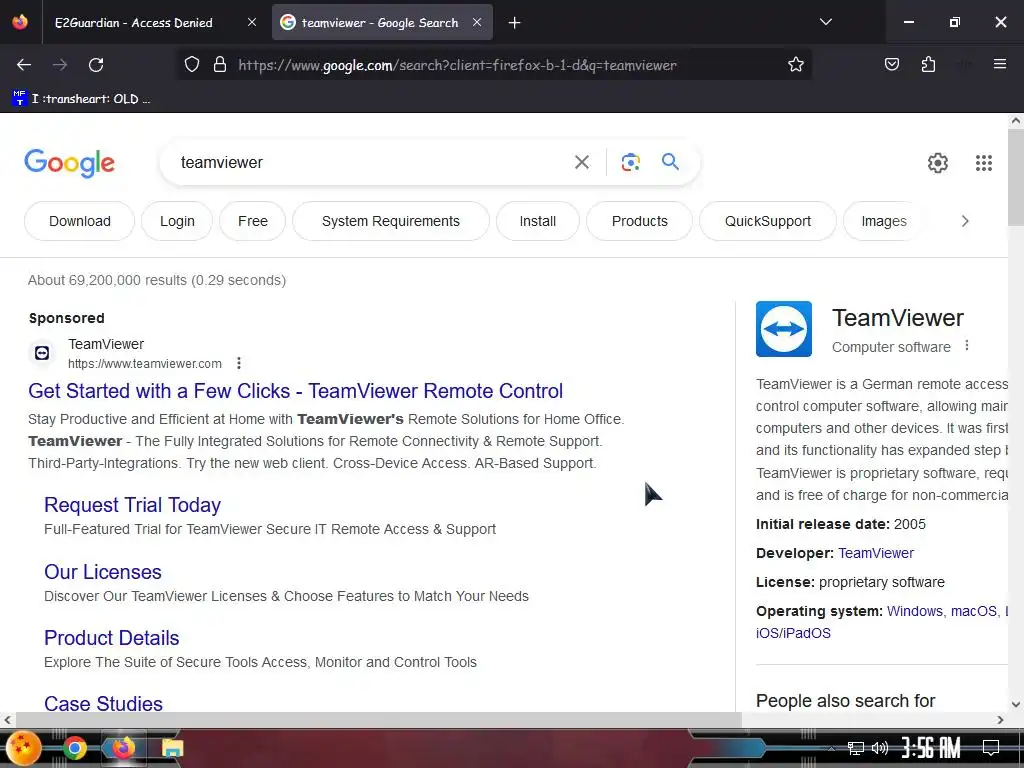Open a new tab with plus

point(514,23)
